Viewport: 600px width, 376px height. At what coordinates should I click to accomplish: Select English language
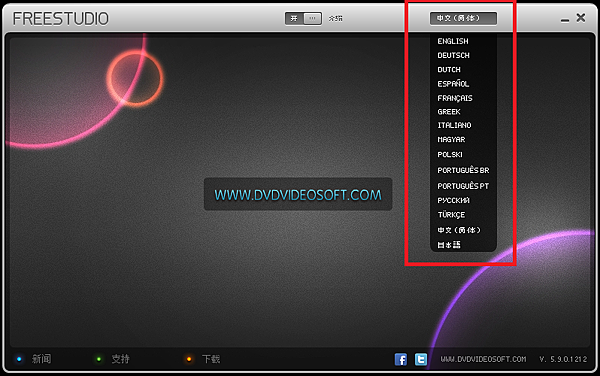point(453,41)
